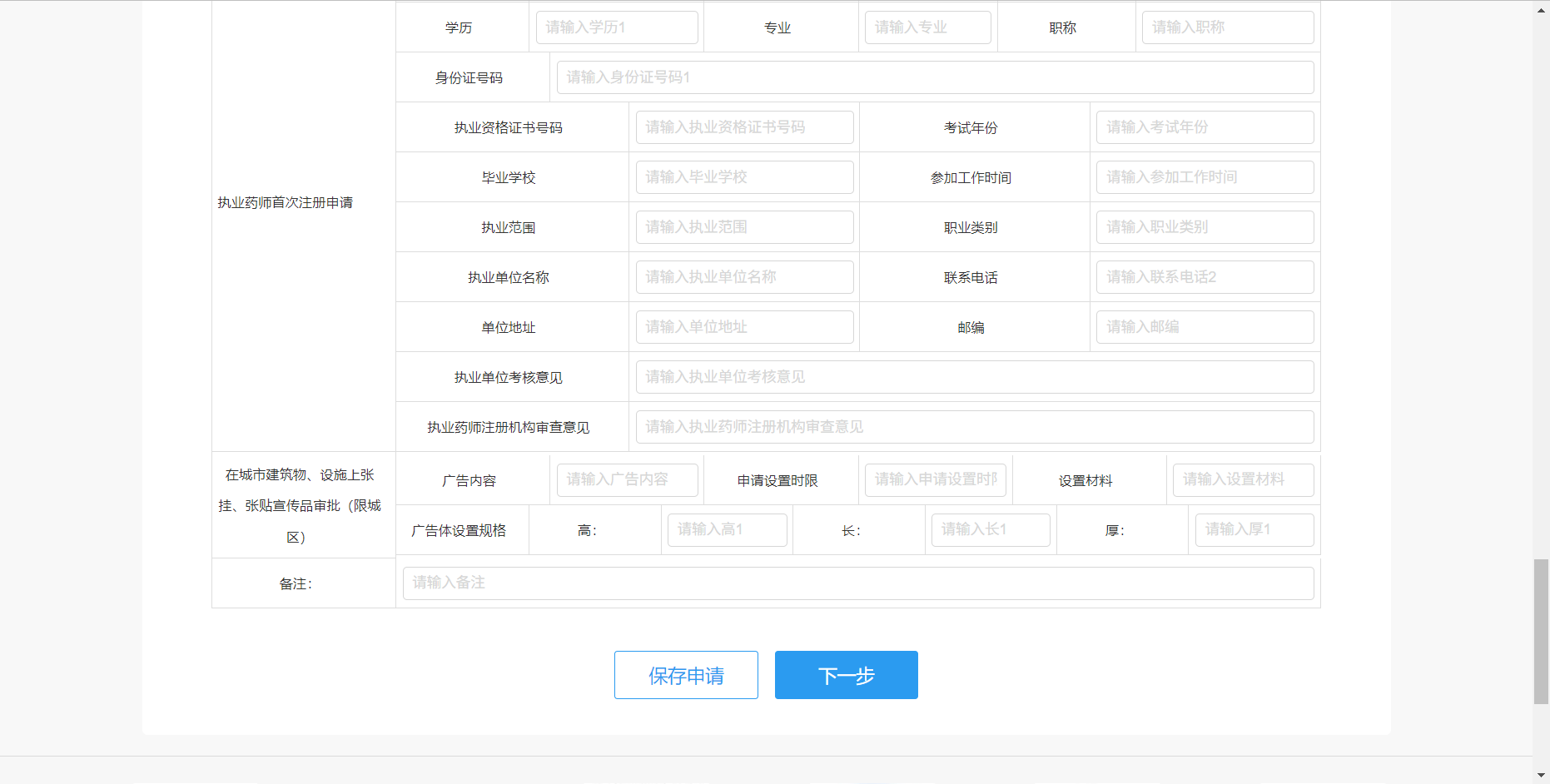
Task: Click the 考试年份 input field
Action: [x=1205, y=127]
